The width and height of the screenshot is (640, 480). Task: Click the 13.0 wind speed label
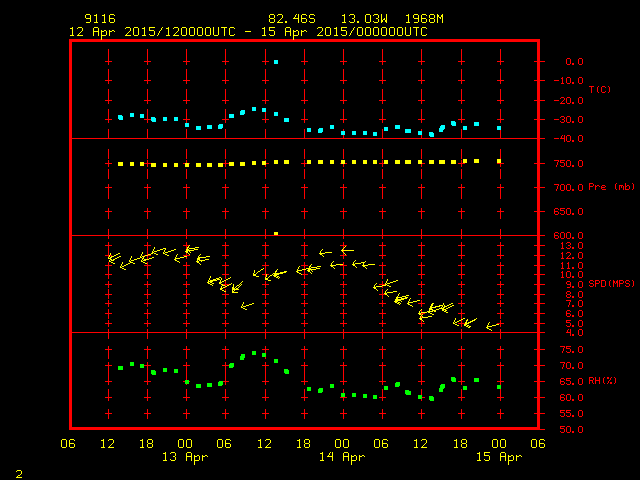click(x=572, y=246)
